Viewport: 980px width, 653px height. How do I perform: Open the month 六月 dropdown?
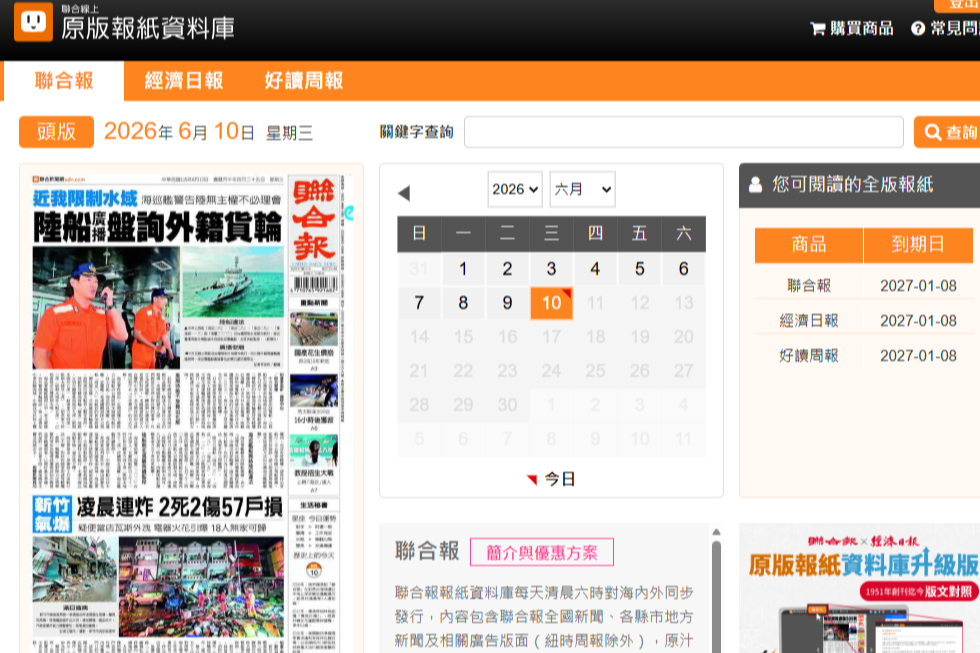coord(582,189)
